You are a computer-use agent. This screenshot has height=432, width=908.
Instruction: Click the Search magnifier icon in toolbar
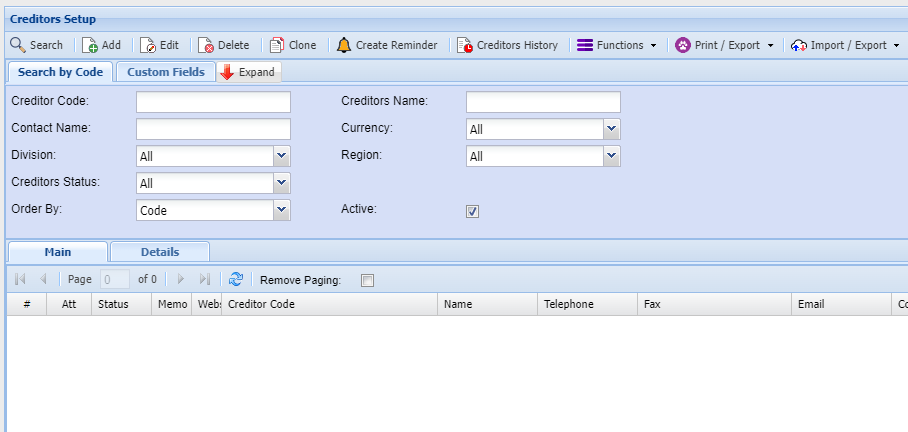click(18, 45)
